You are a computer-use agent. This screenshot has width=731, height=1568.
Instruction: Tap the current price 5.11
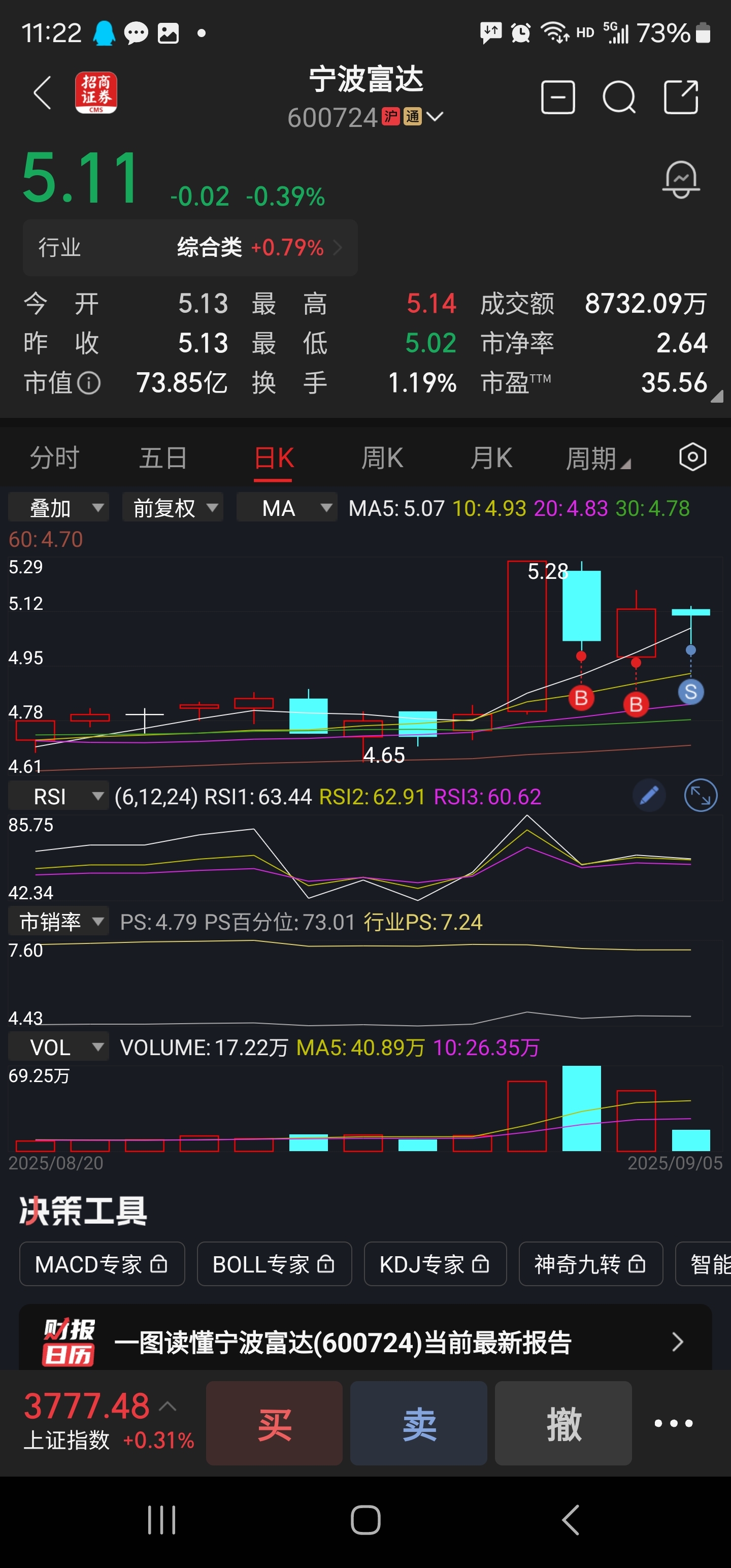click(x=81, y=178)
